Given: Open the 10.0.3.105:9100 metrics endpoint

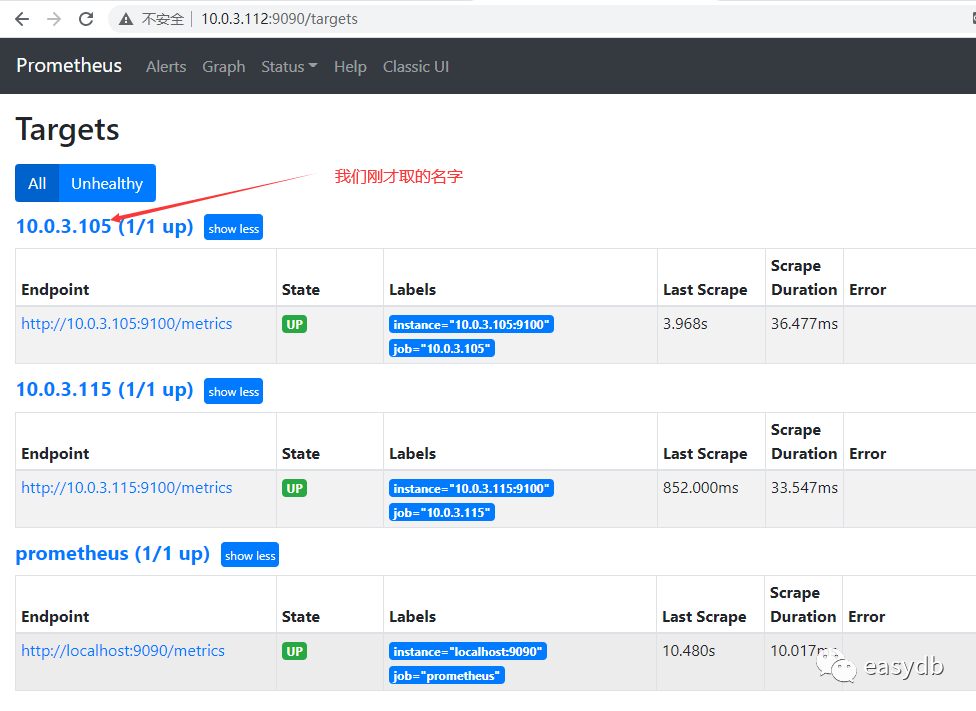Looking at the screenshot, I should pyautogui.click(x=127, y=324).
